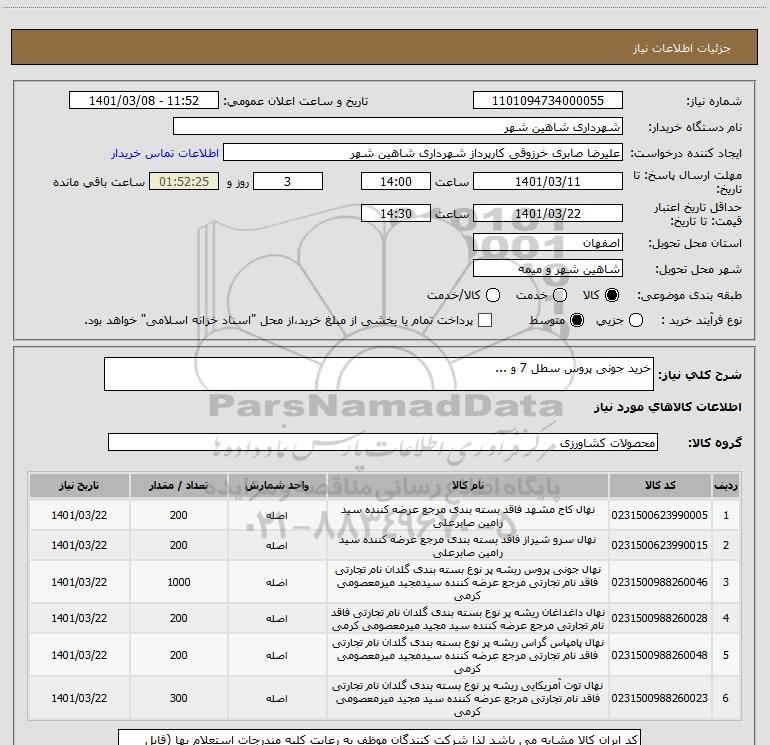The image size is (770, 745).
Task: Click quantity 300 in row 6
Action: pyautogui.click(x=179, y=698)
